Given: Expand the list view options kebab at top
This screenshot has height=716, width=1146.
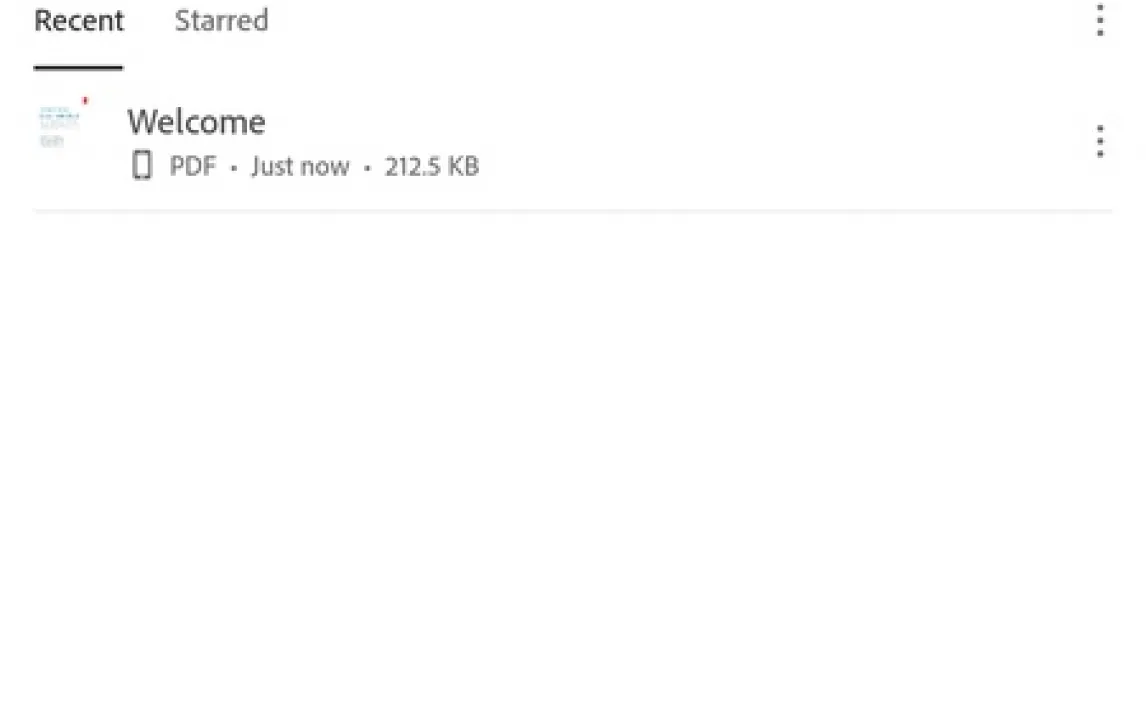Looking at the screenshot, I should pyautogui.click(x=1099, y=20).
